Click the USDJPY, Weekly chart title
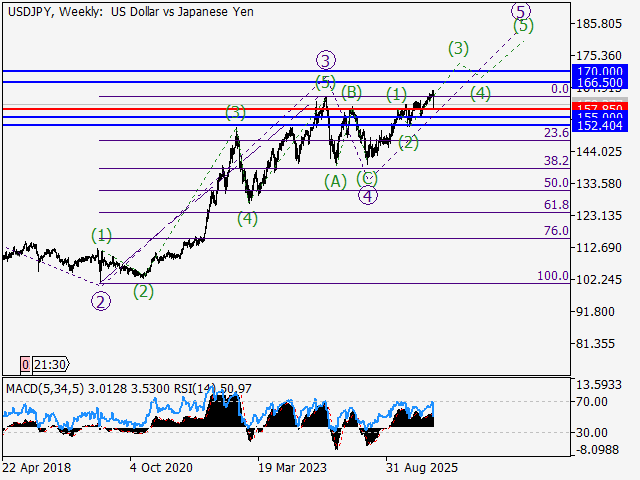Screen dimensions: 640x480 pos(55,12)
